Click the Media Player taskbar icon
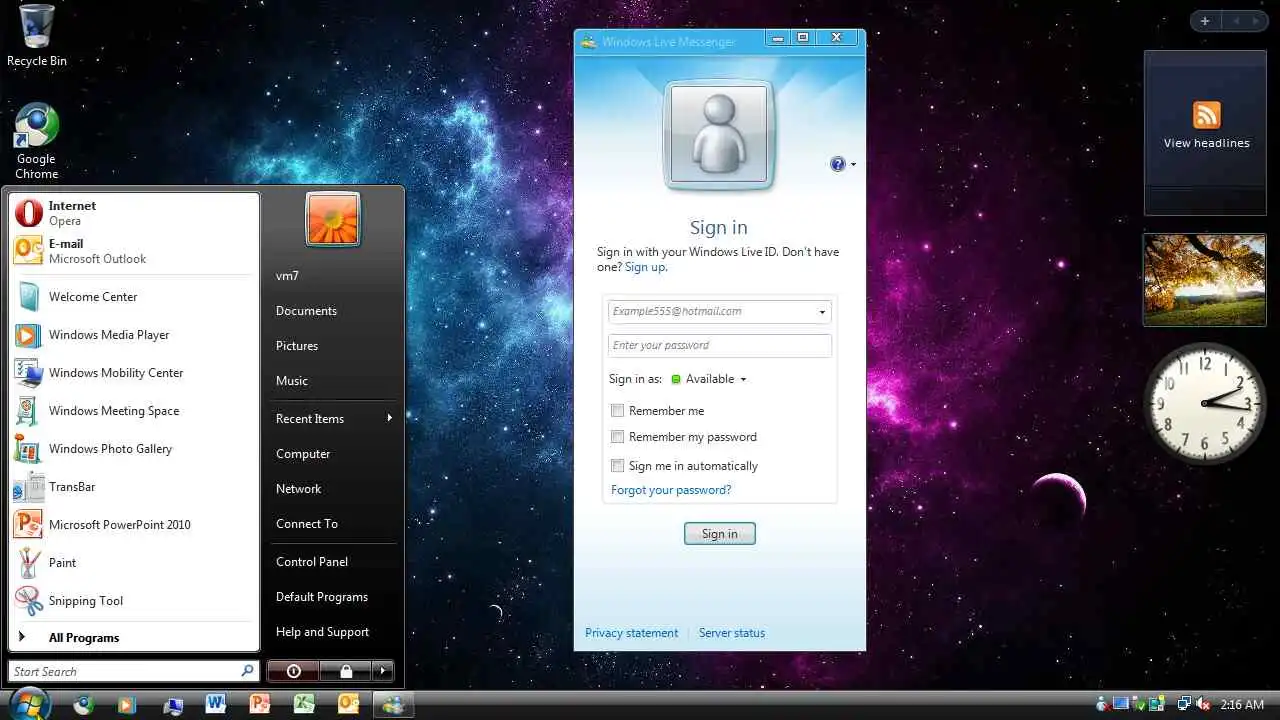Viewport: 1280px width, 720px height. click(126, 704)
